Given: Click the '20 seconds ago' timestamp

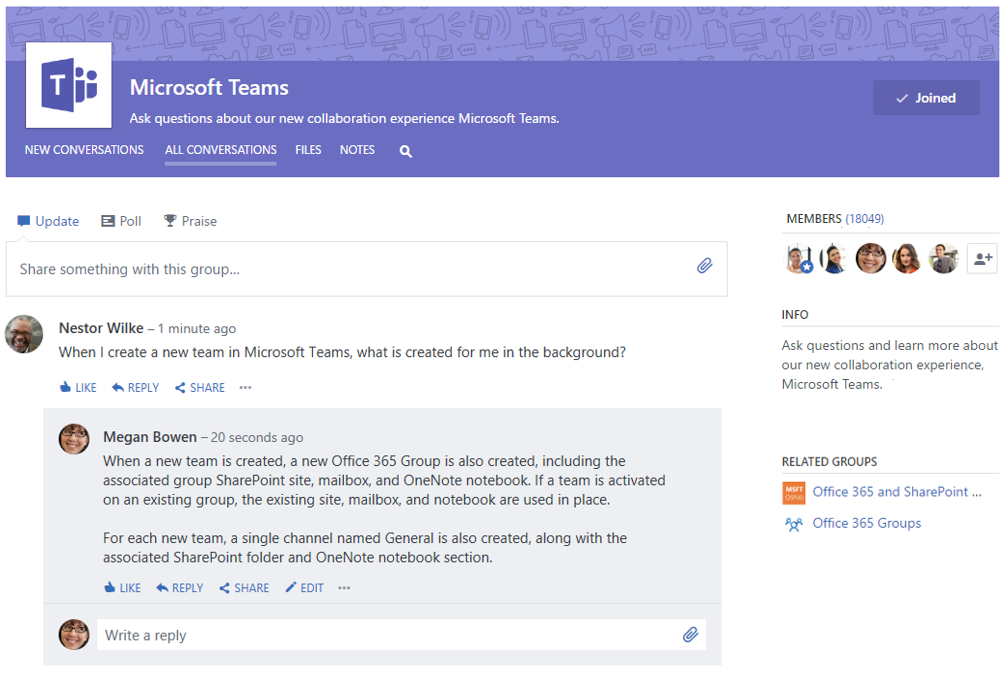Looking at the screenshot, I should (x=257, y=438).
